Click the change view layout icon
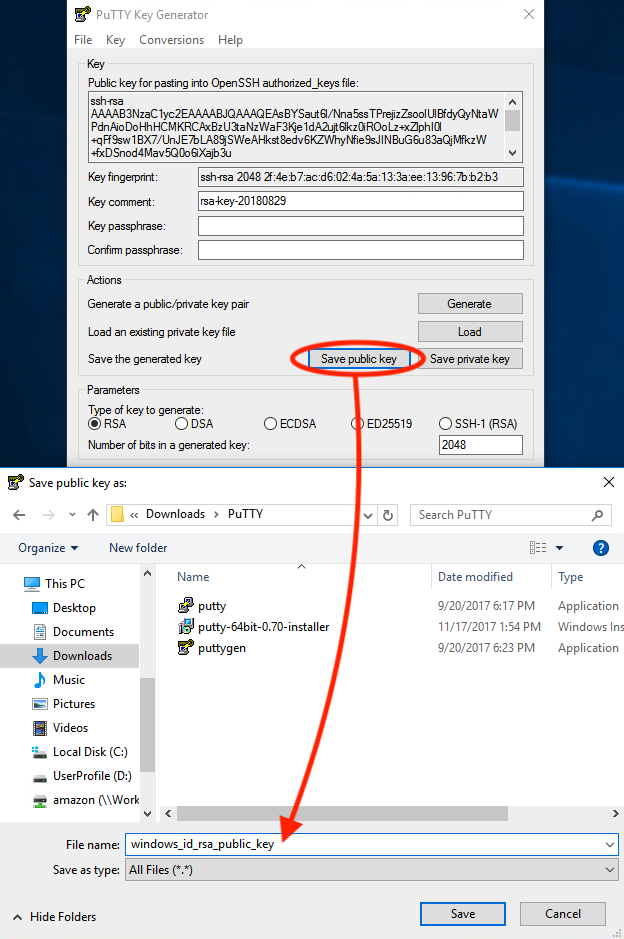This screenshot has height=939, width=624. coord(538,547)
